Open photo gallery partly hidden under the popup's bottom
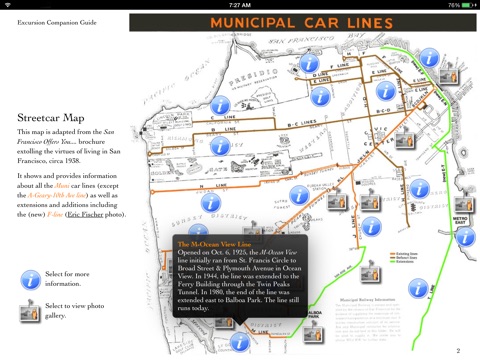The image size is (480, 360). pyautogui.click(x=224, y=322)
